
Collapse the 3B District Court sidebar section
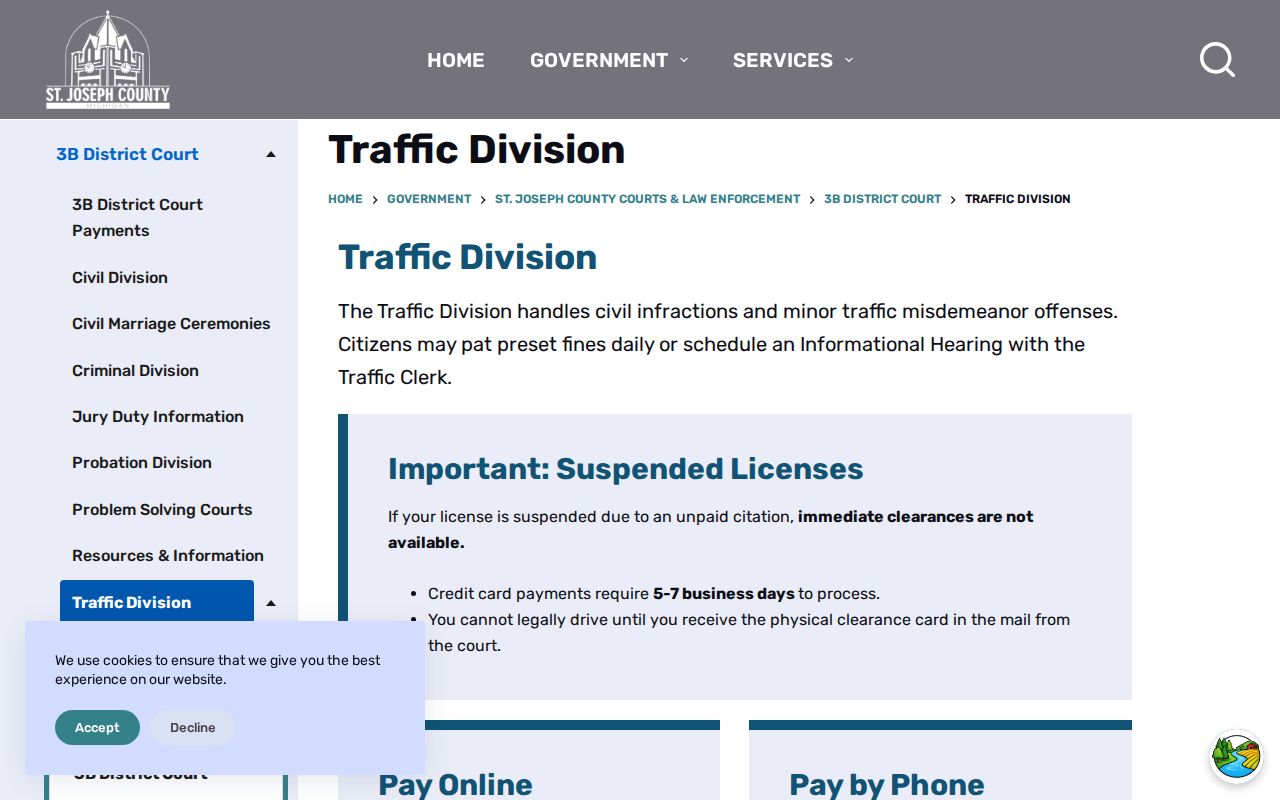click(x=271, y=154)
